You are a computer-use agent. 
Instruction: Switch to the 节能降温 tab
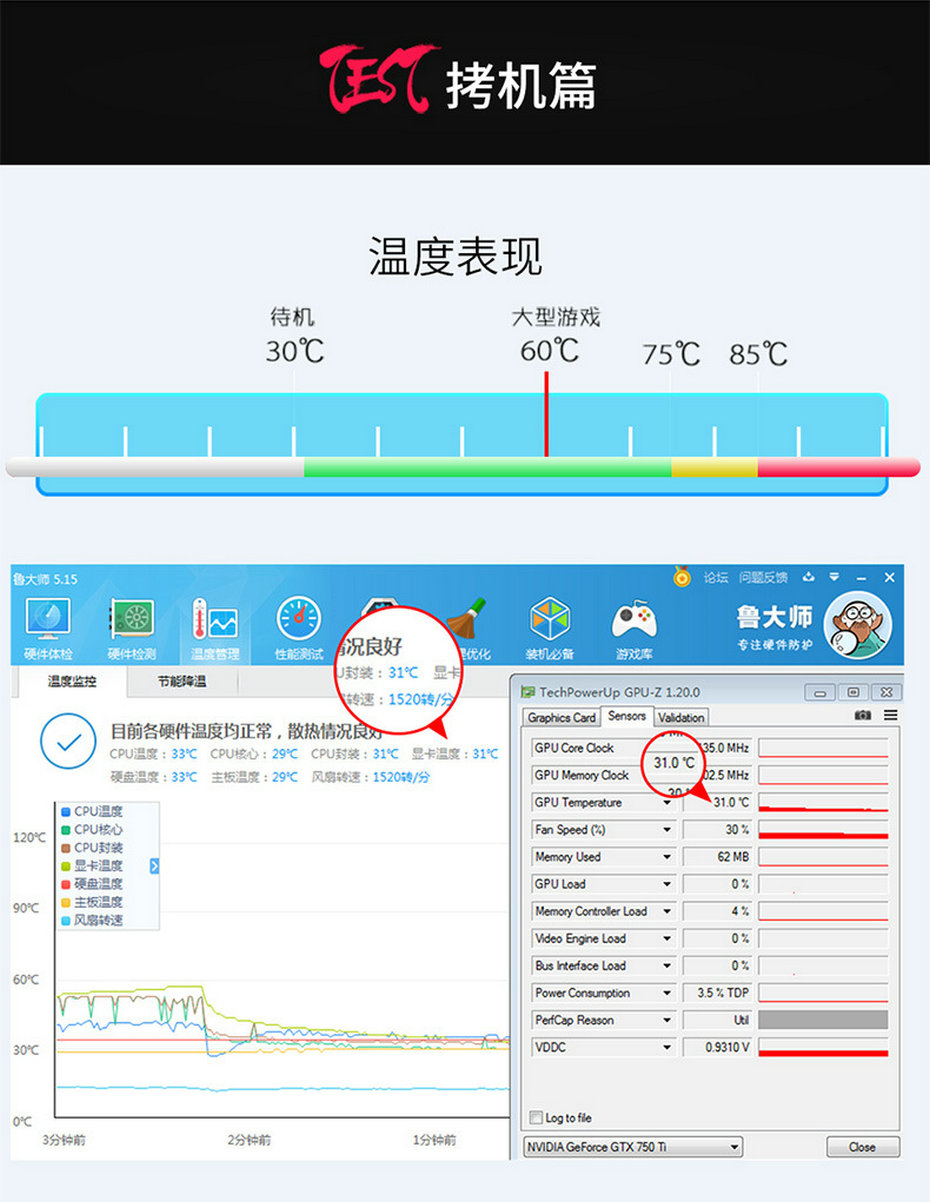click(182, 682)
